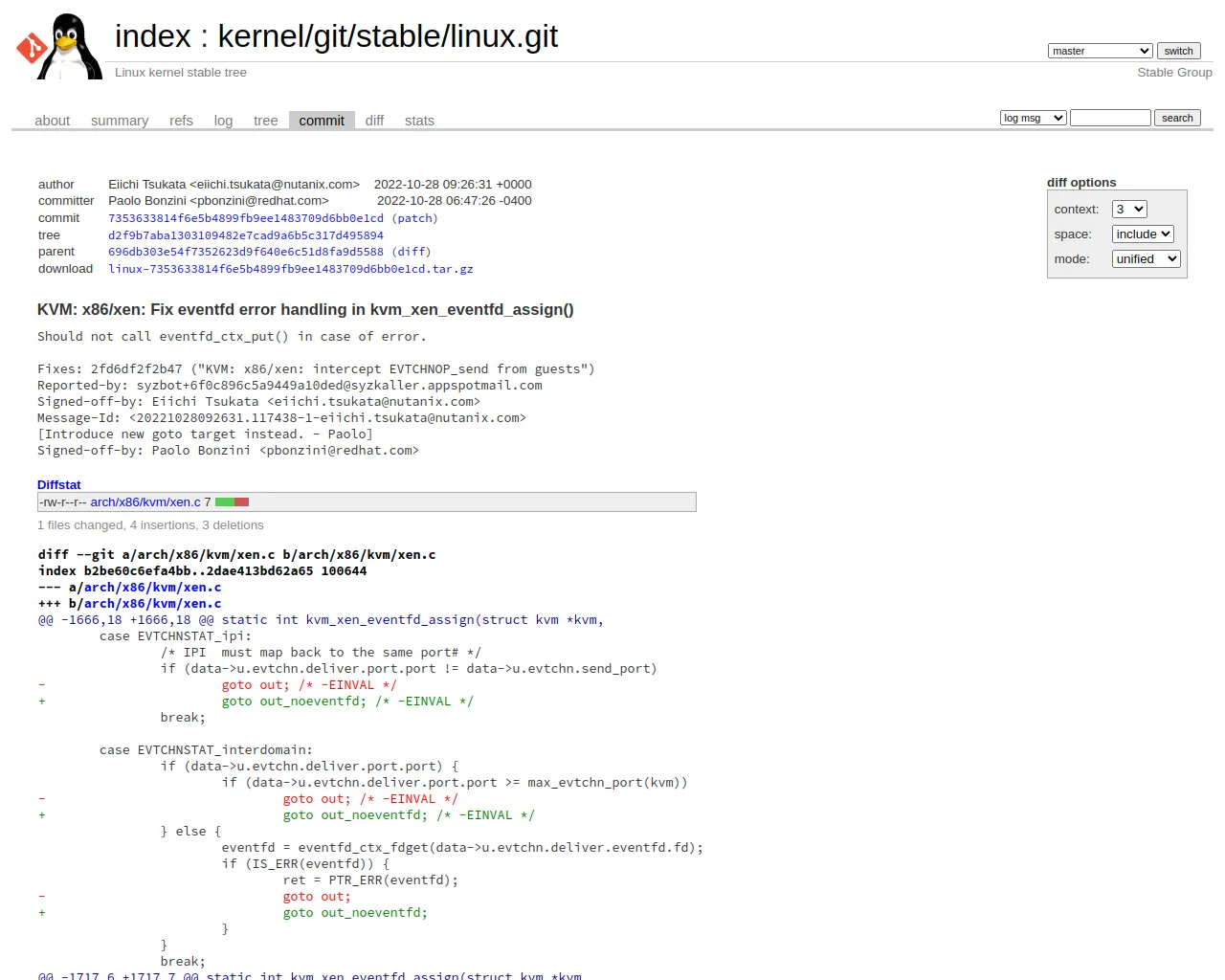Click the Diffstat link
The height and width of the screenshot is (980, 1225).
59,485
